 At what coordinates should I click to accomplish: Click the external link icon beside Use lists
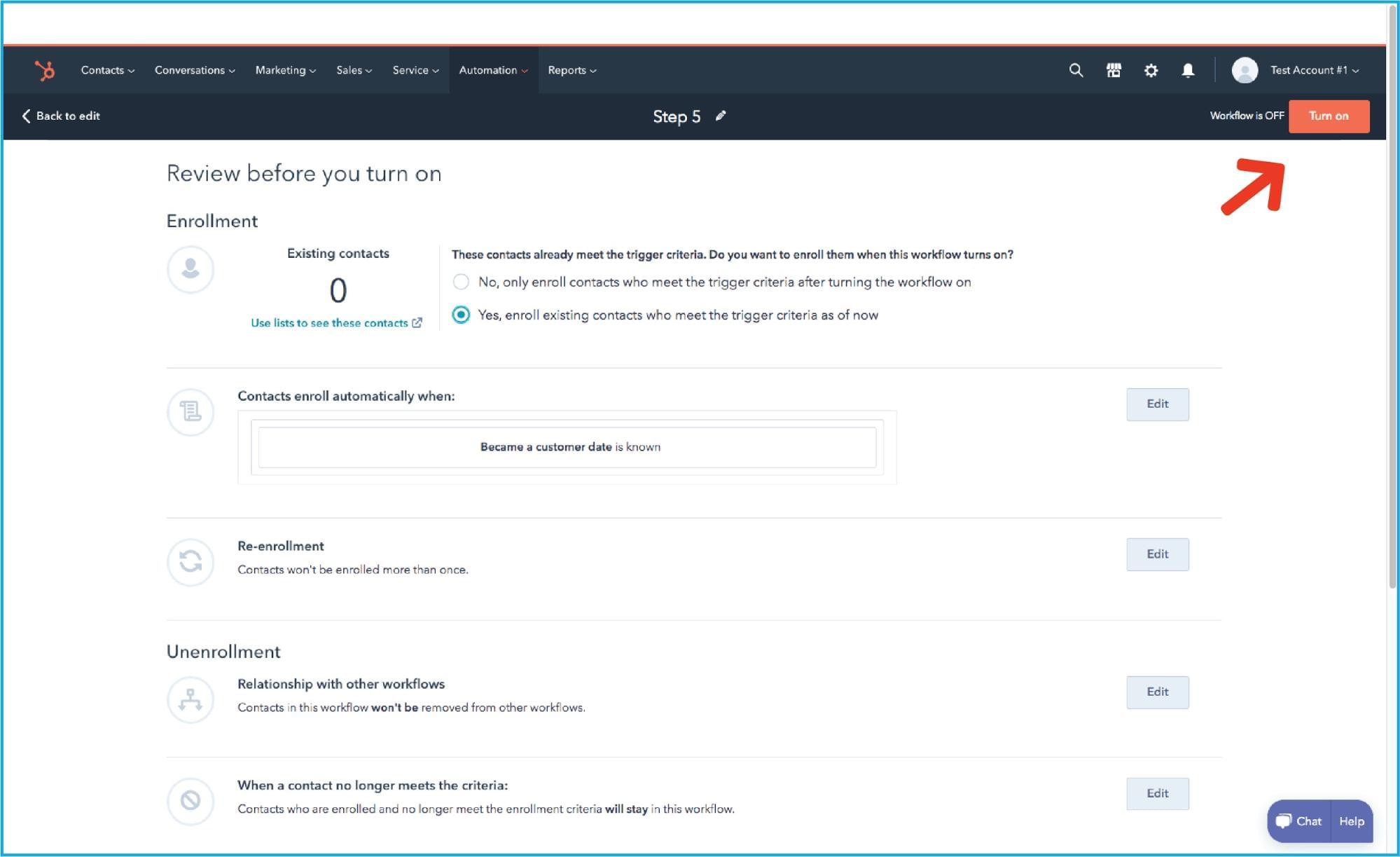click(417, 322)
